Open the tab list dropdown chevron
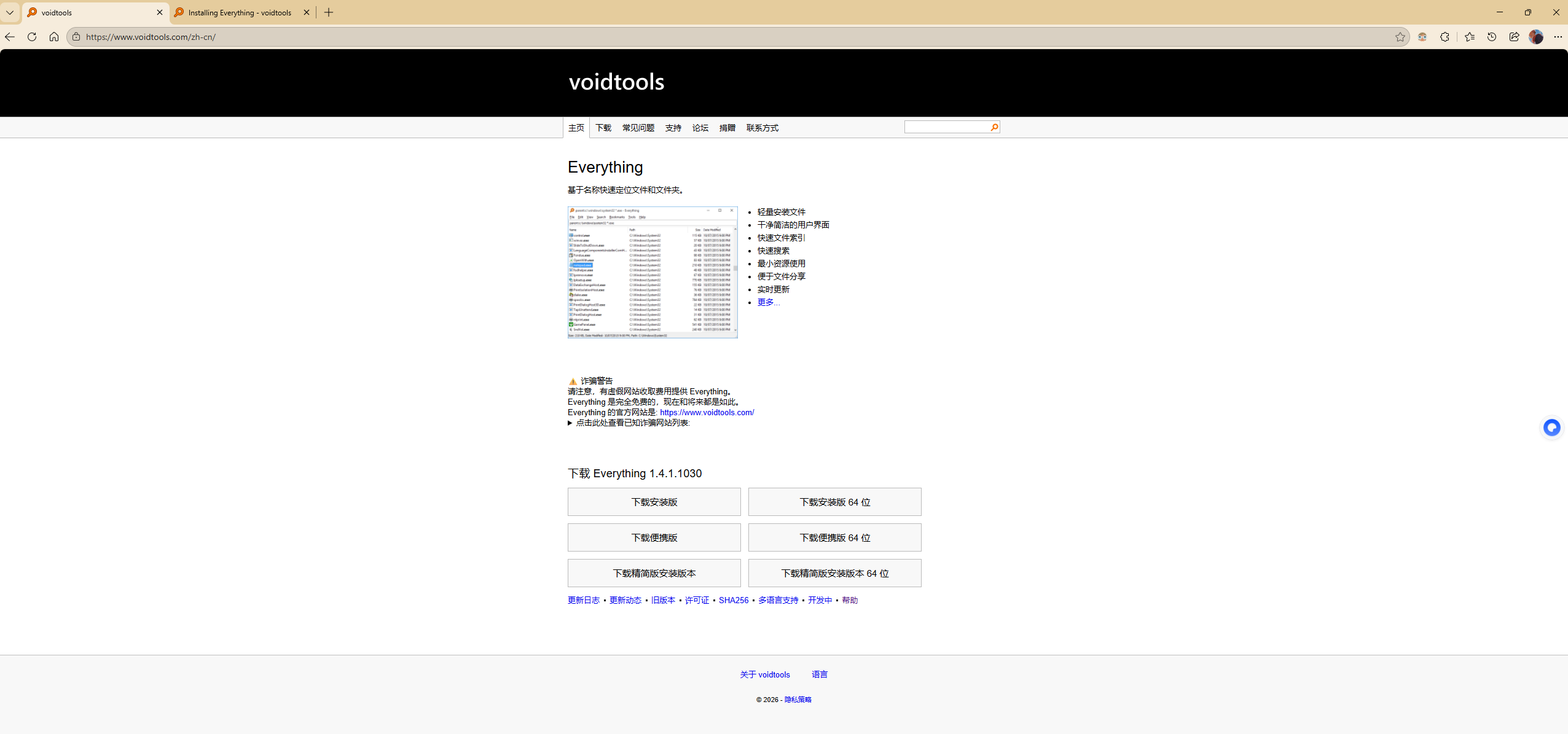The width and height of the screenshot is (1568, 734). click(10, 12)
